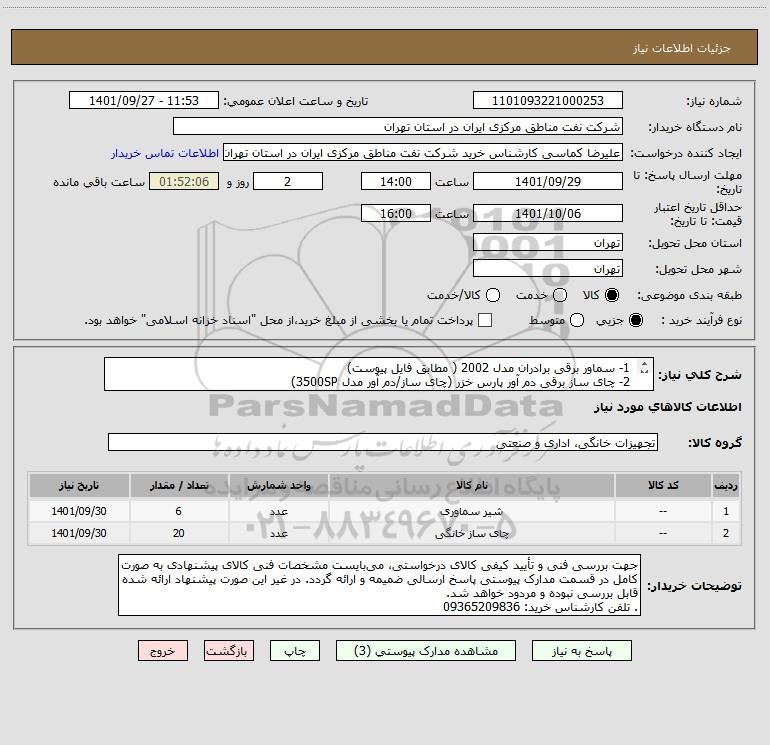770x745 pixels.
Task: Click the need number field 1101093221000253
Action: pyautogui.click(x=548, y=101)
